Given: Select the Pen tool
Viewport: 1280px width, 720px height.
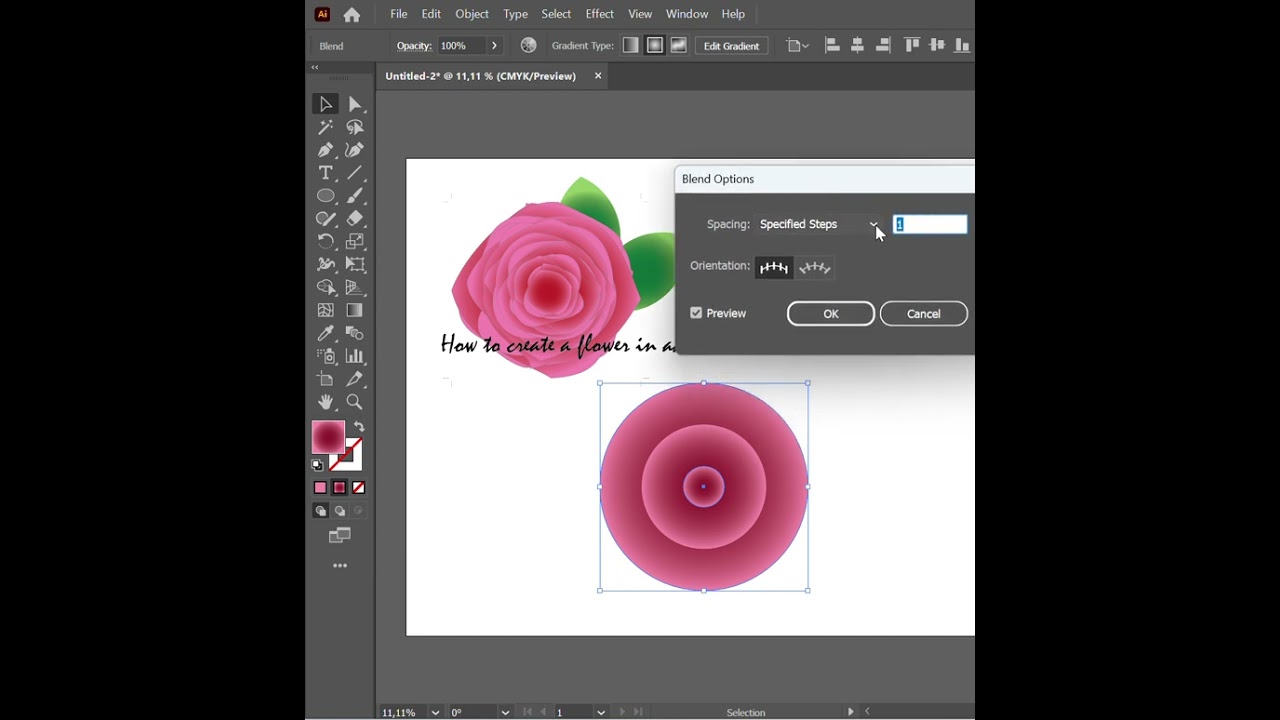Looking at the screenshot, I should coord(325,150).
